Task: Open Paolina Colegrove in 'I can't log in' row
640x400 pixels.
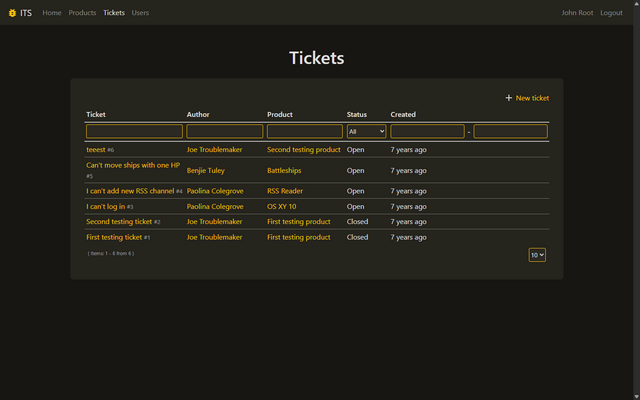Action: coord(215,207)
